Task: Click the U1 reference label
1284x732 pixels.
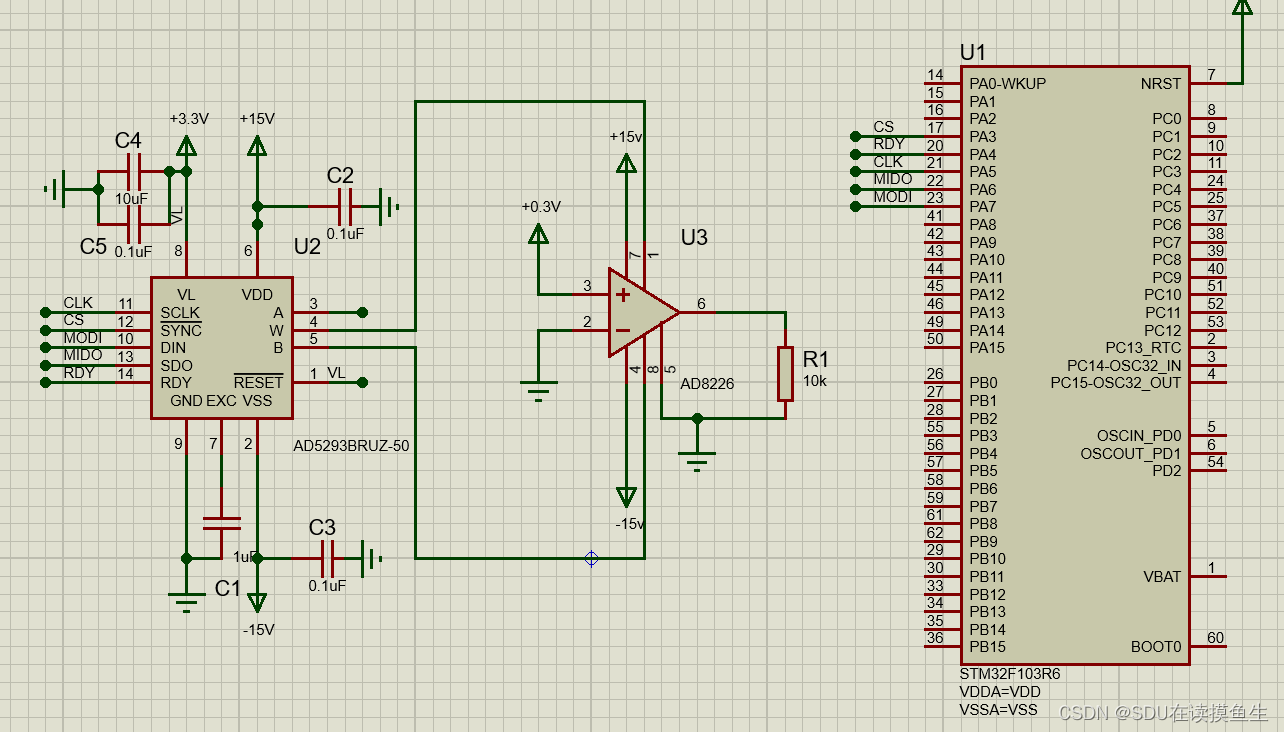Action: coord(973,52)
